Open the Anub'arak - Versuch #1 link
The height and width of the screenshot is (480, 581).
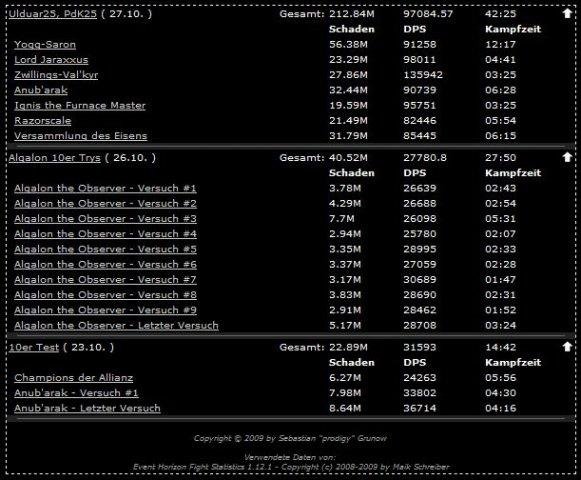click(x=76, y=393)
